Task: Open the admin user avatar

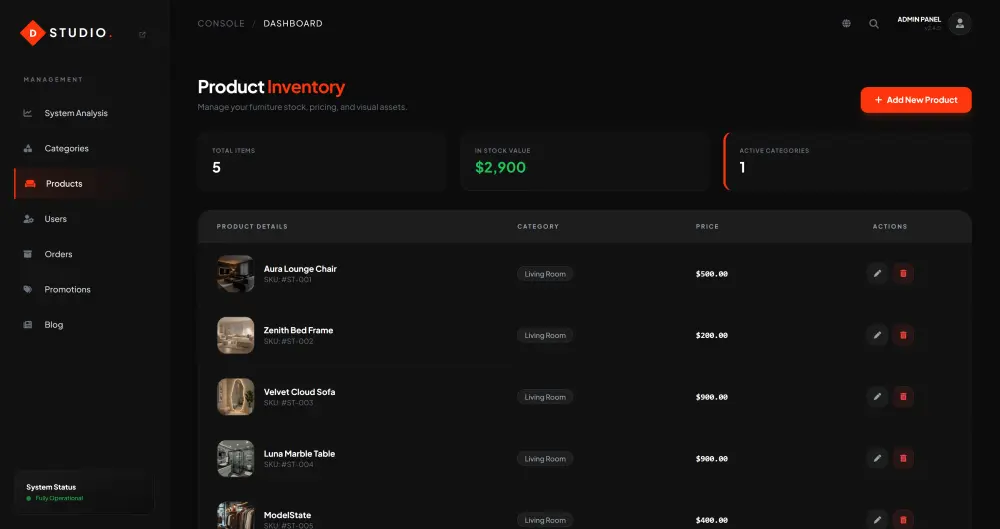Action: 960,24
